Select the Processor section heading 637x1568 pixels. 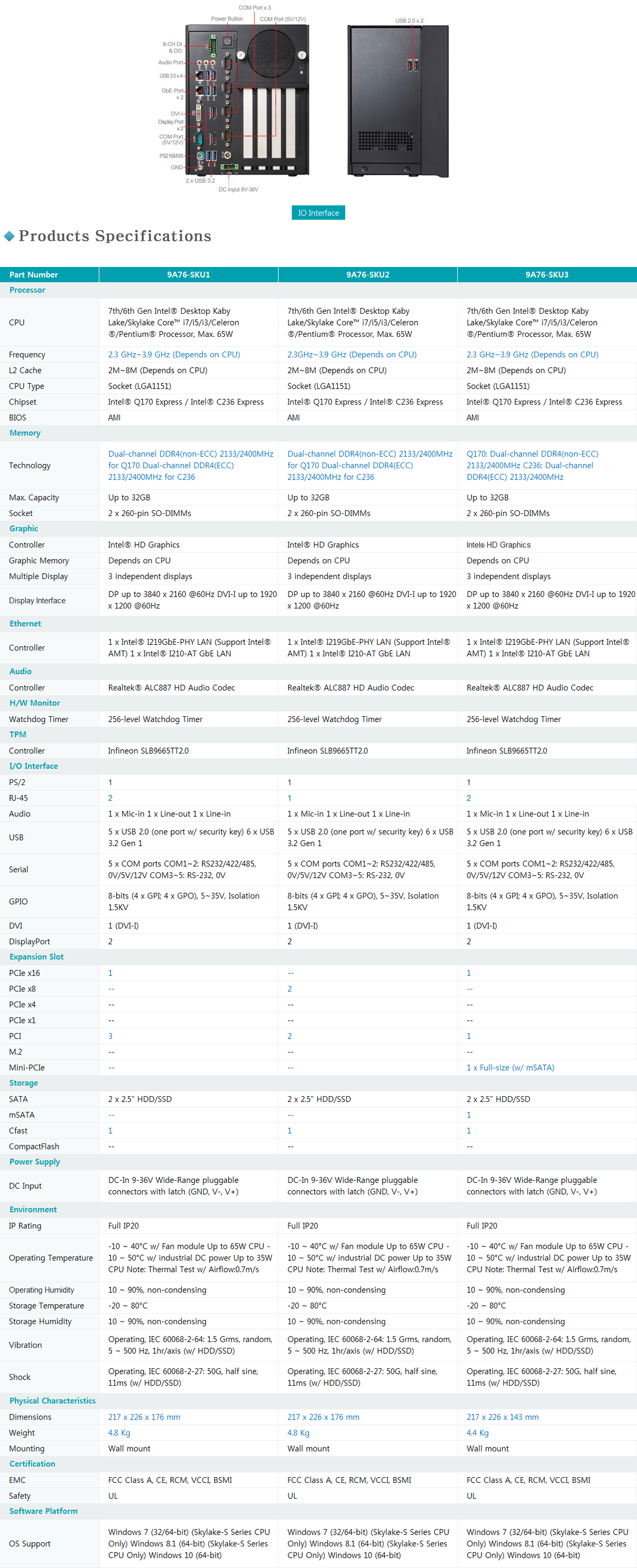pos(27,291)
